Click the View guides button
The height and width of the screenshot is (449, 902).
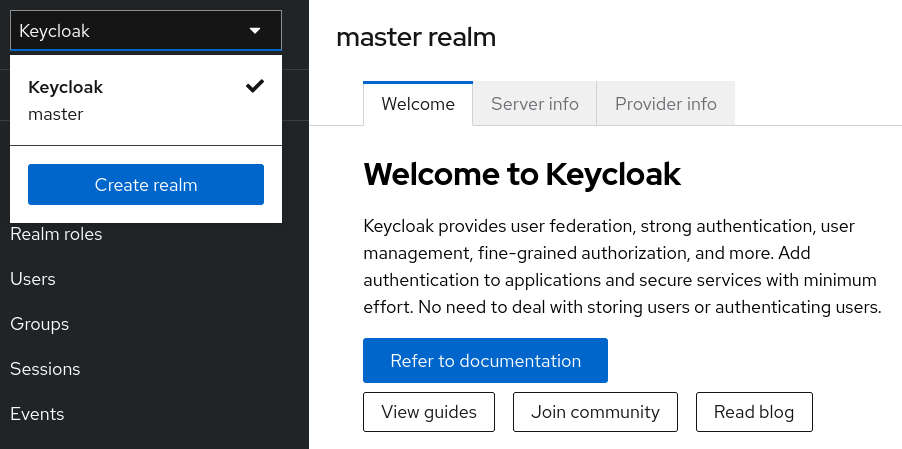429,412
